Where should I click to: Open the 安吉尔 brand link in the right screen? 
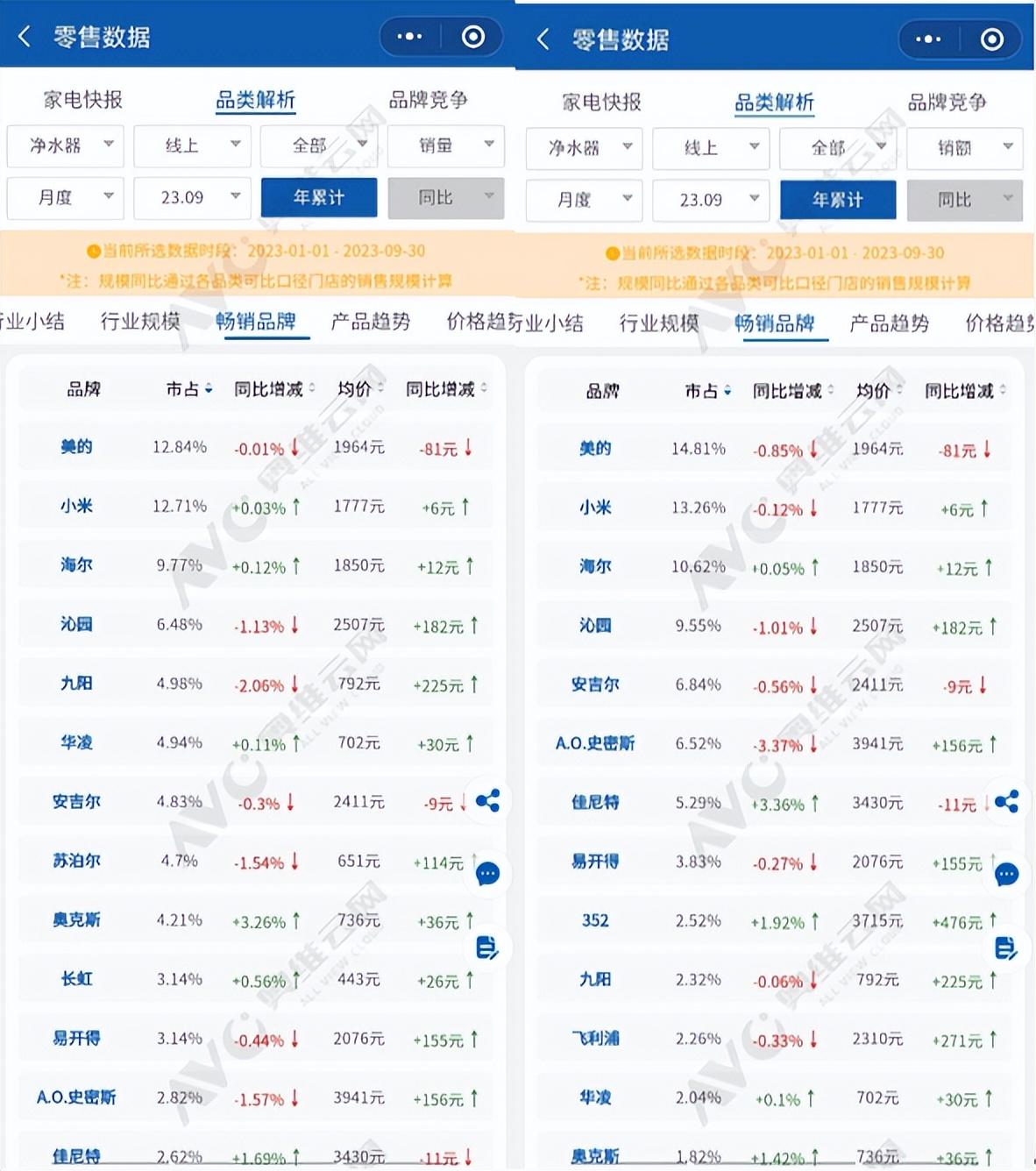click(595, 685)
